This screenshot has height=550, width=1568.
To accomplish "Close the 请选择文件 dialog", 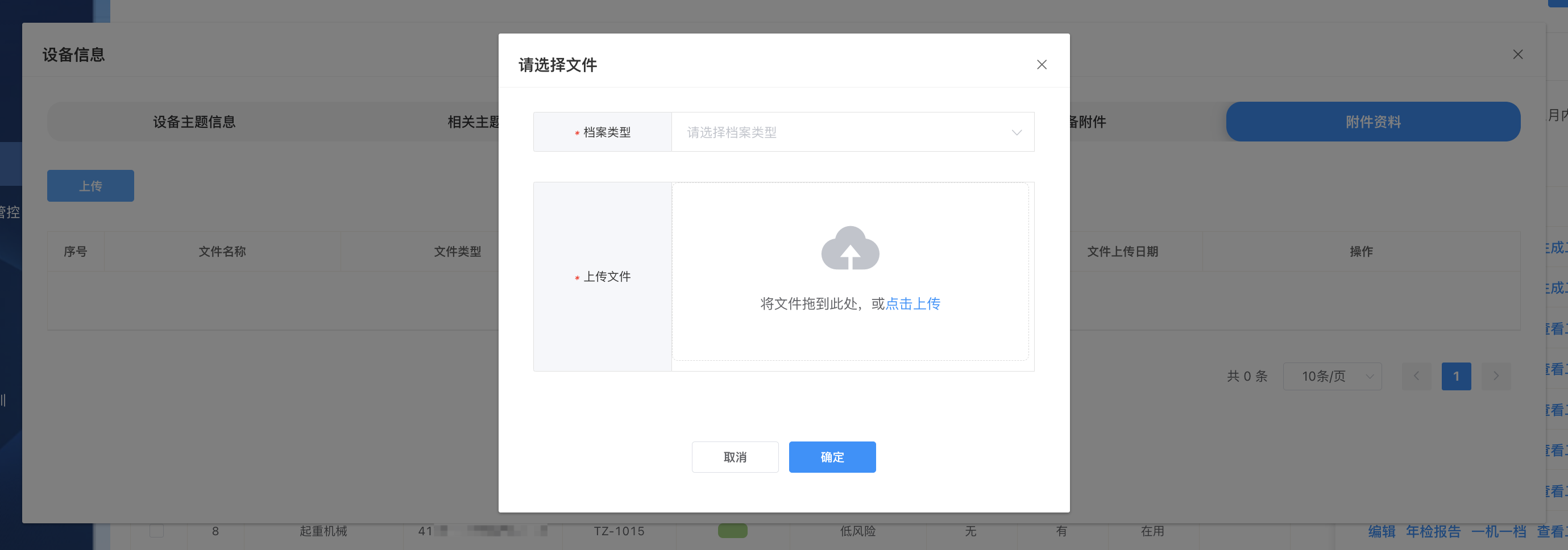I will (1042, 65).
